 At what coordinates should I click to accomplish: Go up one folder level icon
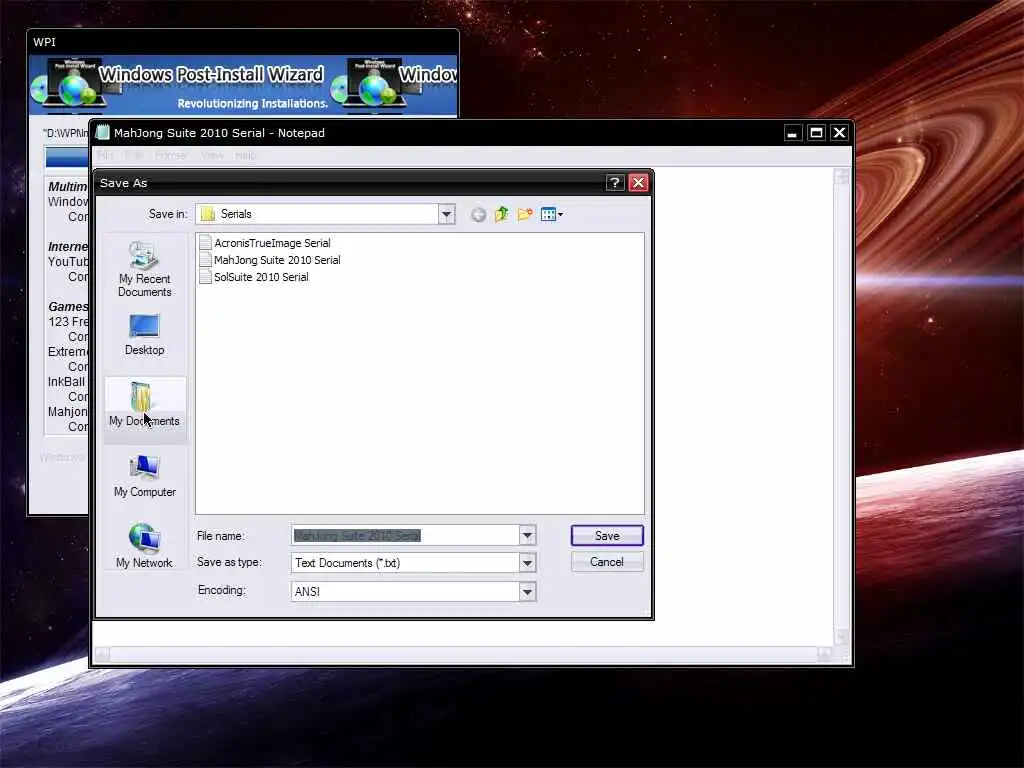502,214
